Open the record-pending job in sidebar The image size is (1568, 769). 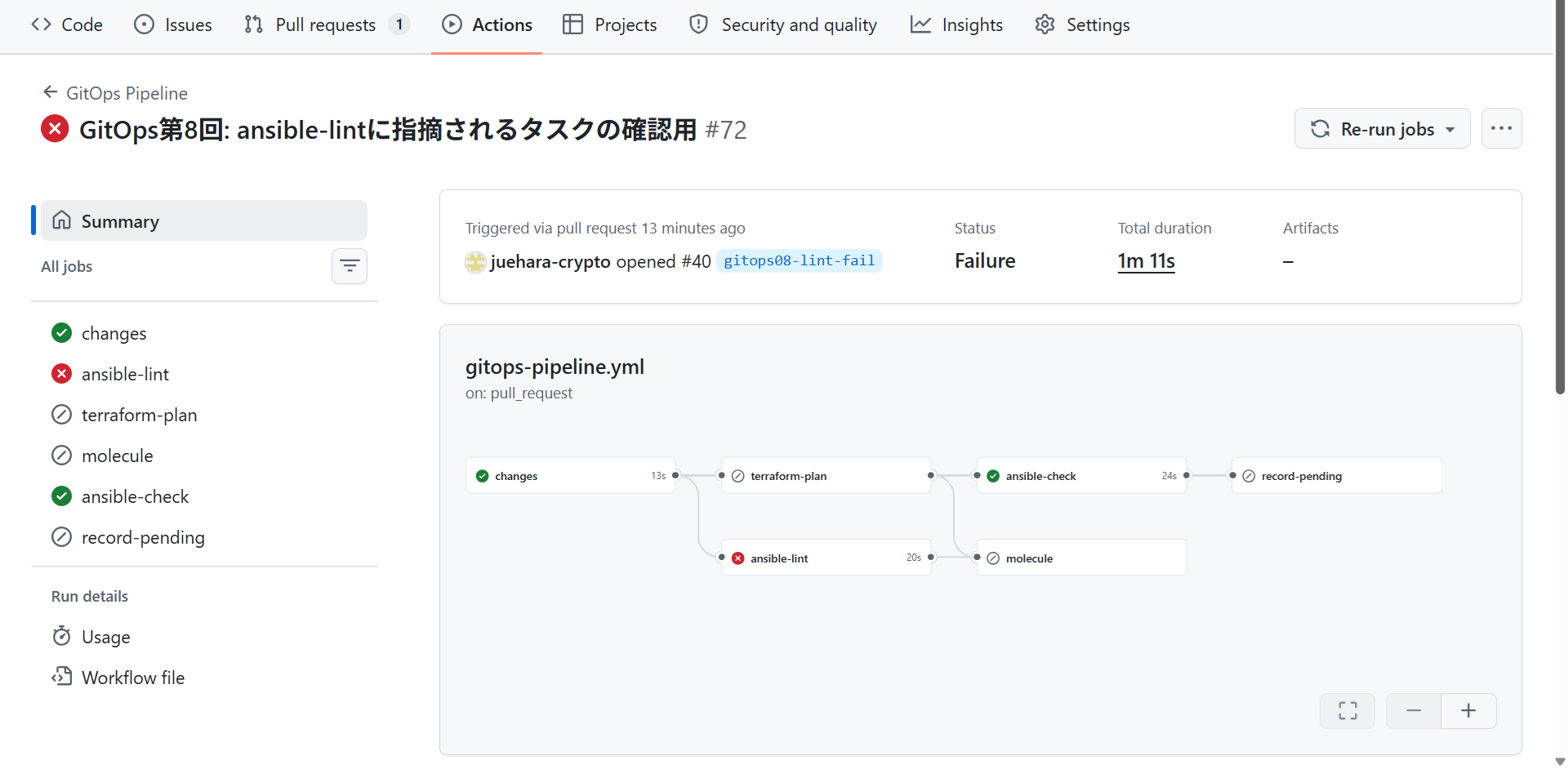pos(204,537)
